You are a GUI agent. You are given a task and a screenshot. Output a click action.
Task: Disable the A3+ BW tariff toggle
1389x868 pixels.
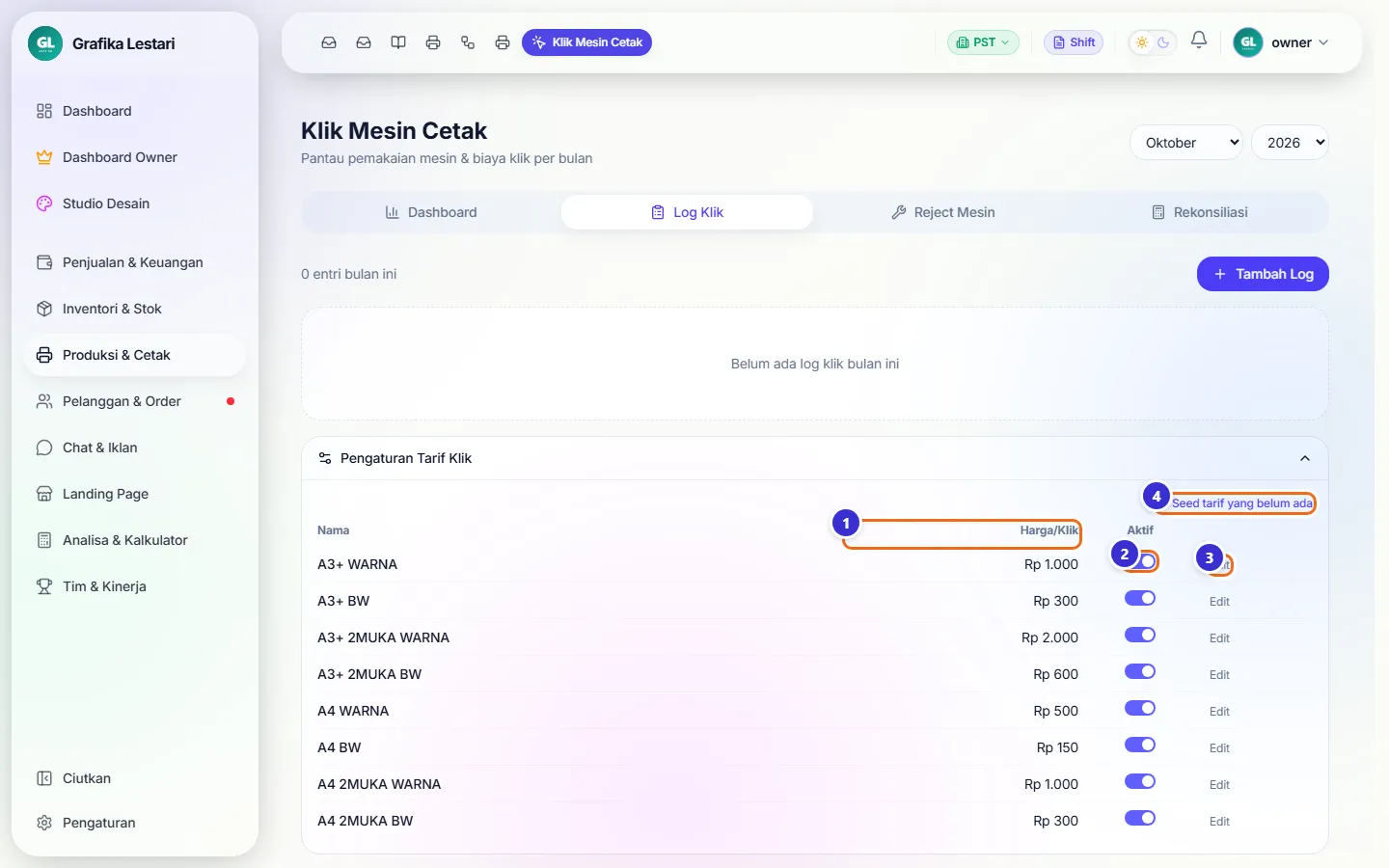(1140, 598)
